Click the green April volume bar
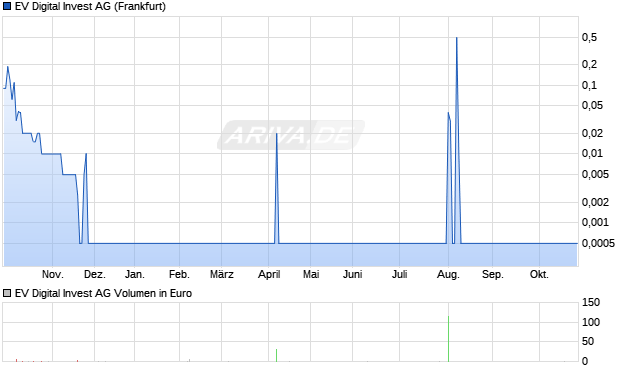Image resolution: width=620 pixels, height=371 pixels. tap(276, 355)
